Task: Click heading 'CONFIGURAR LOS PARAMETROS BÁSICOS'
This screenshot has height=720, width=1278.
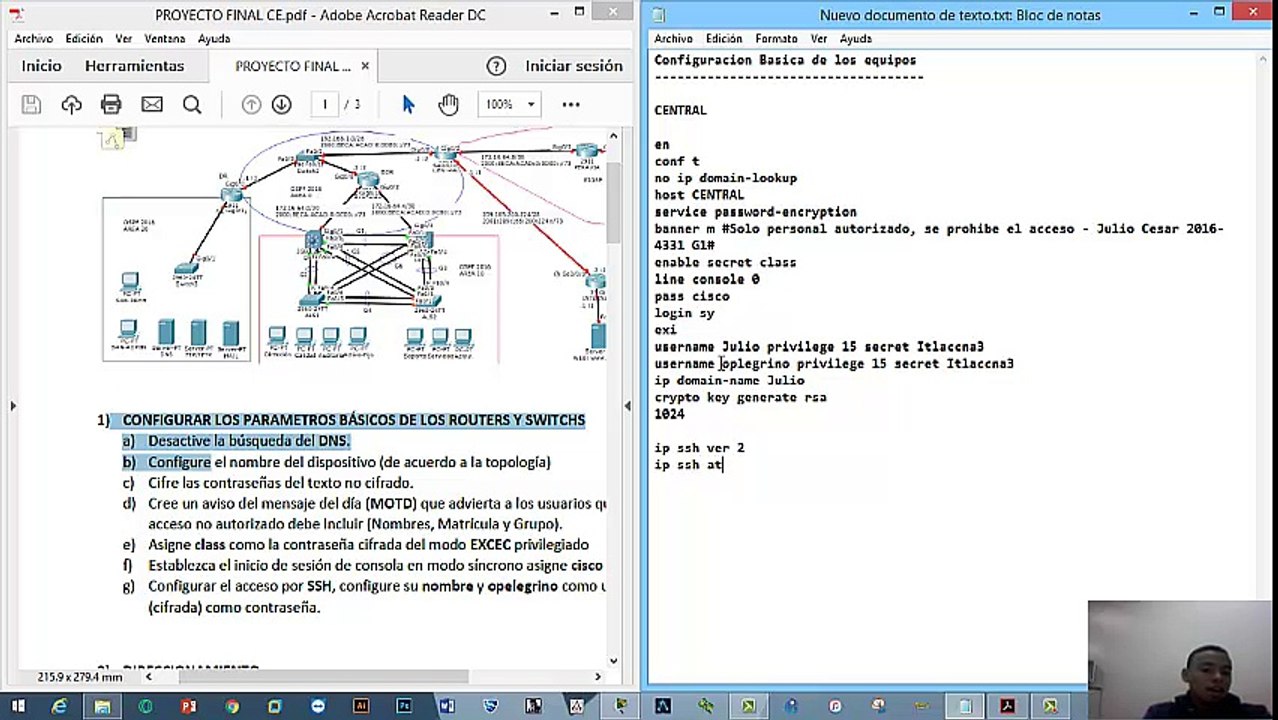Action: (x=354, y=420)
